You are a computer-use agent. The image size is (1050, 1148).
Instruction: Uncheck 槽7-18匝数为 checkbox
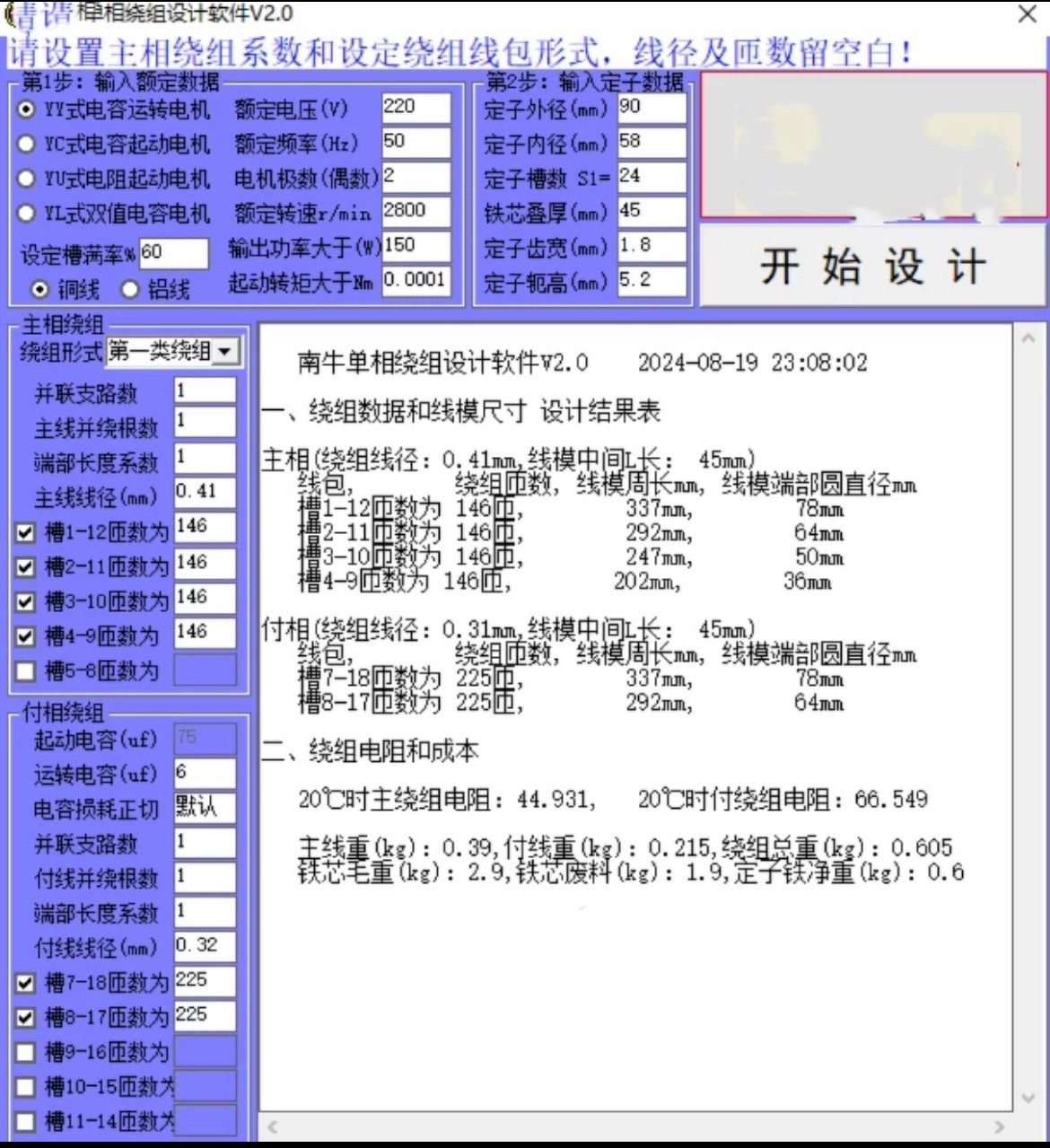26,984
